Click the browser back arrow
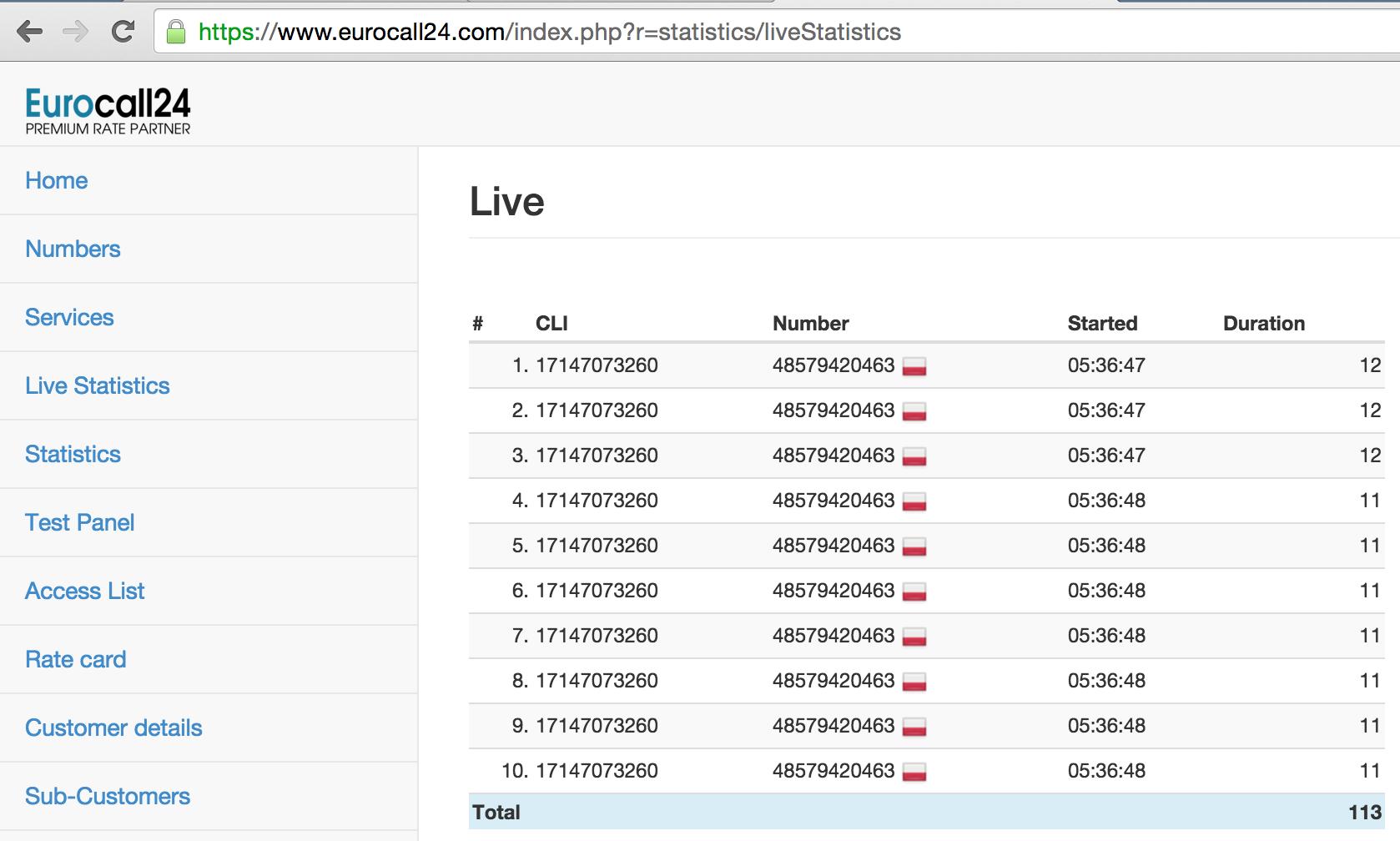The image size is (1400, 841). click(29, 32)
